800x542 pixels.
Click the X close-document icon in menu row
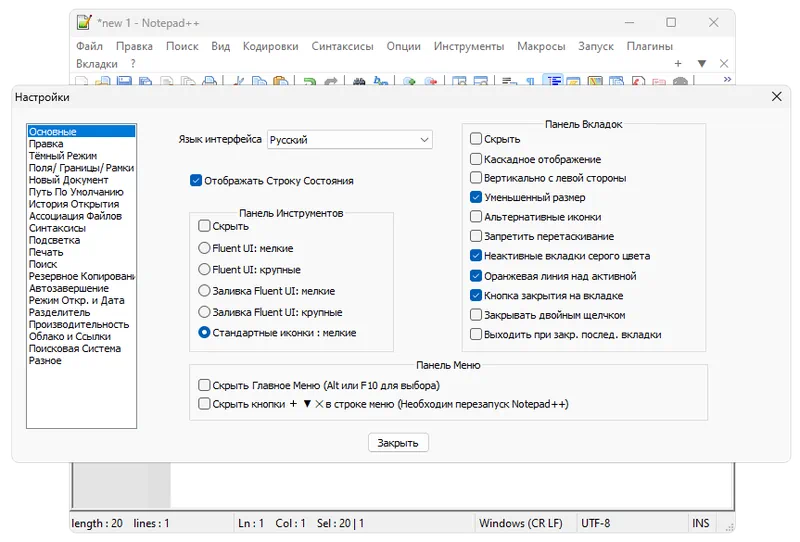click(723, 63)
